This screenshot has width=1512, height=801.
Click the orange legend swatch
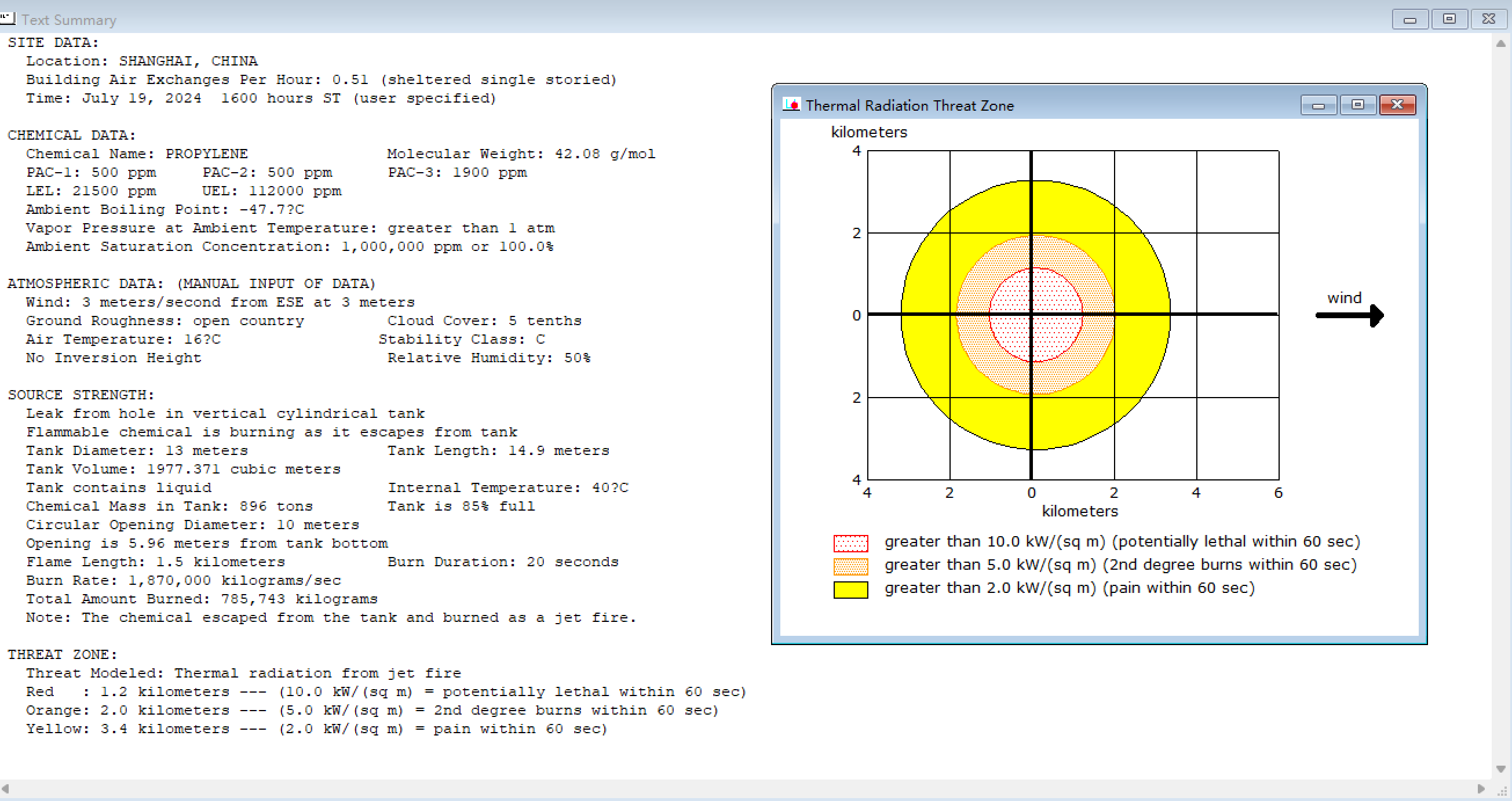[850, 566]
